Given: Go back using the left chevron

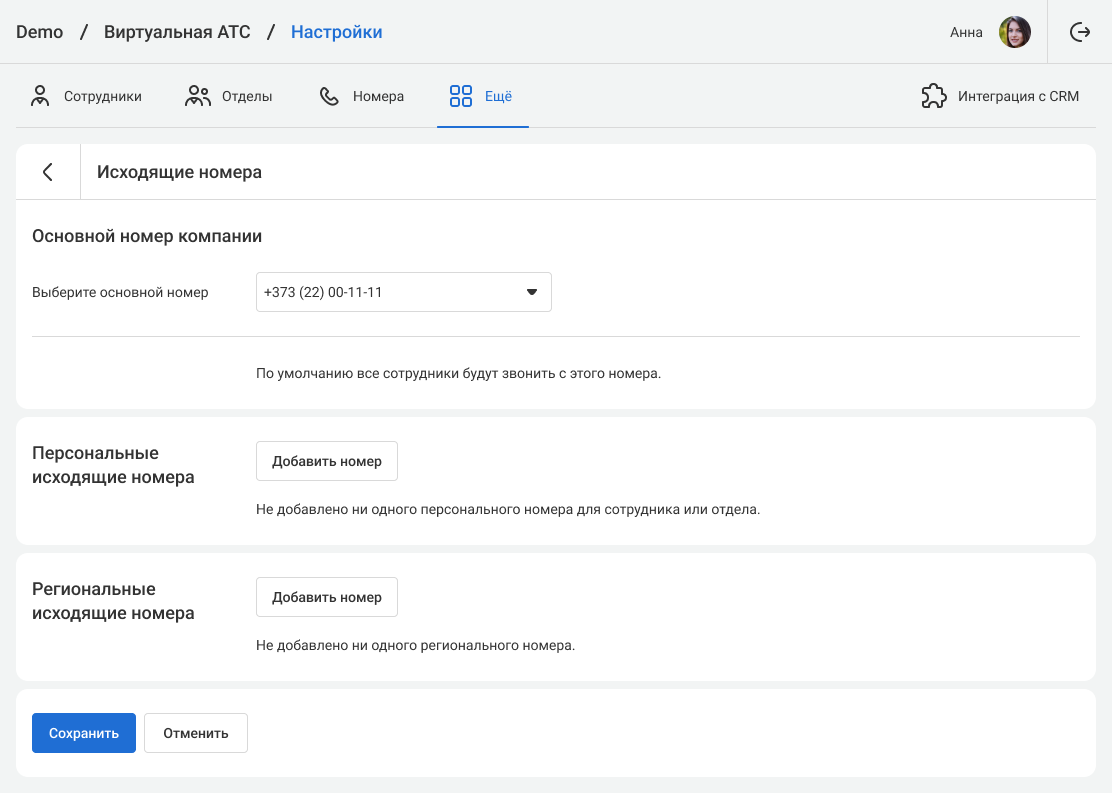Looking at the screenshot, I should pyautogui.click(x=48, y=172).
